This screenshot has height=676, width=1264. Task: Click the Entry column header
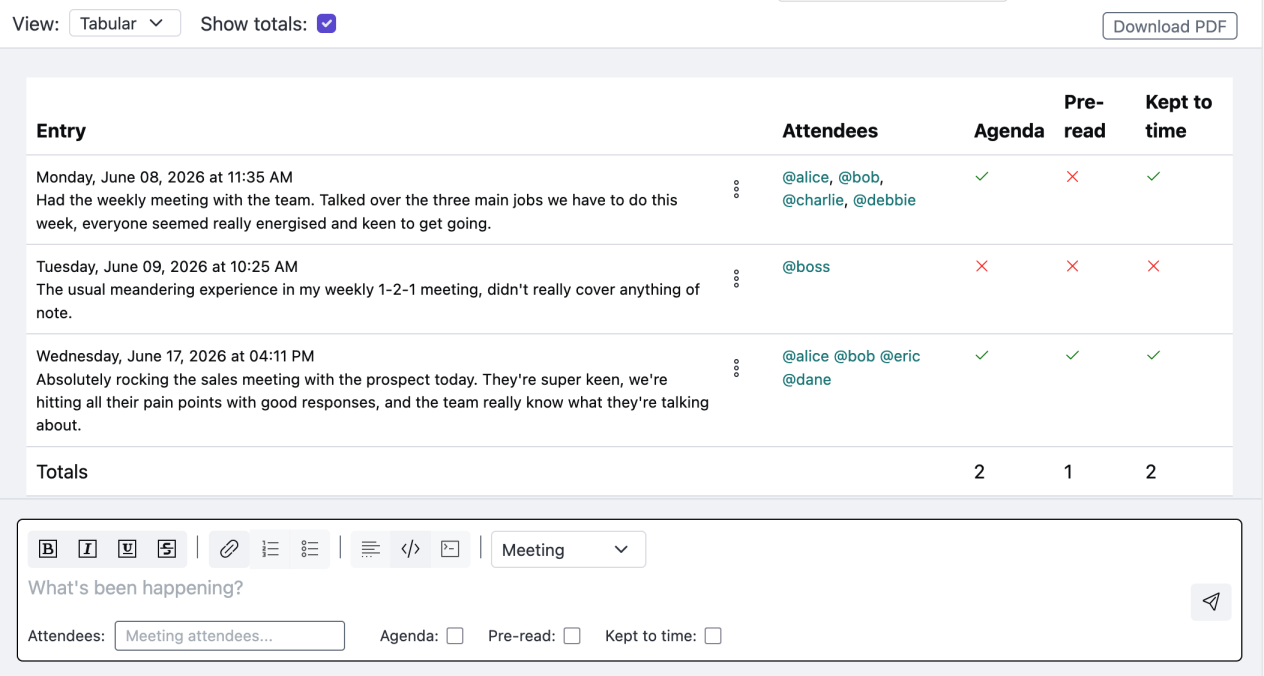[x=61, y=131]
